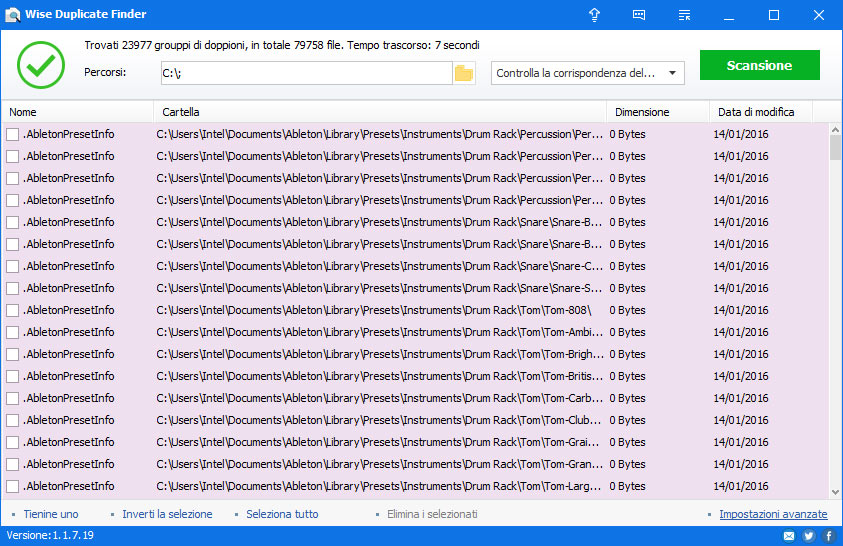Viewport: 843px width, 546px height.
Task: Check the box for the Tom-808 row
Action: (x=13, y=310)
